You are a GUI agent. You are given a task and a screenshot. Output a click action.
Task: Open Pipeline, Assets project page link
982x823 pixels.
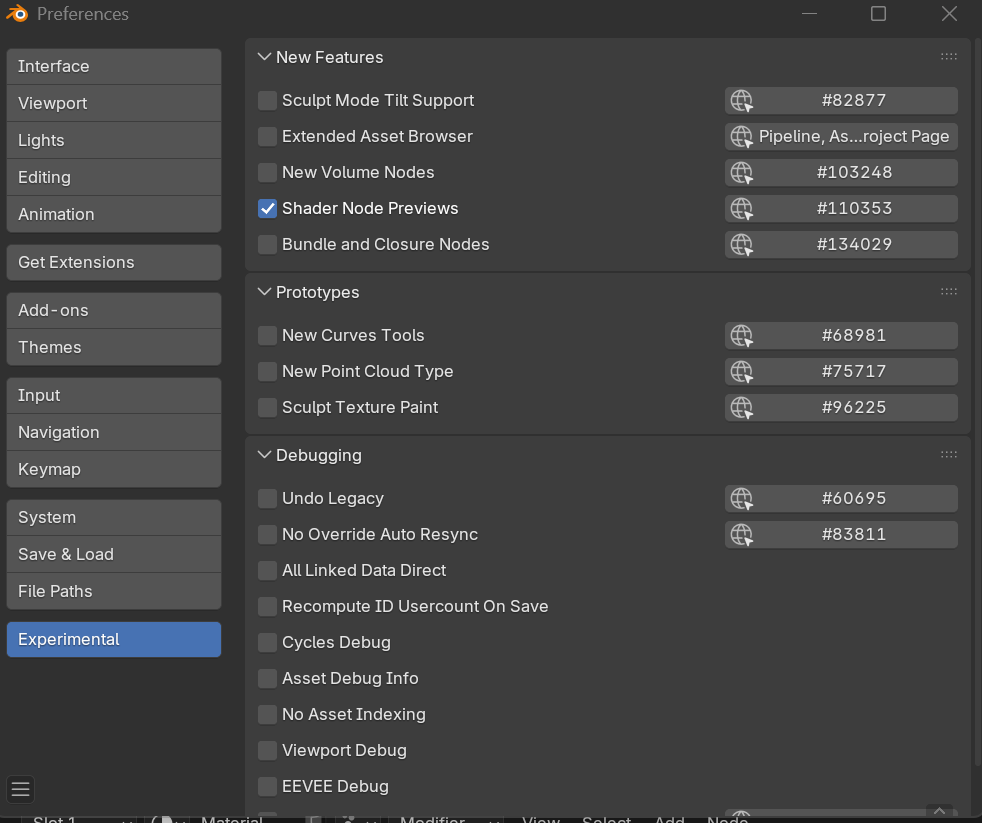coord(841,137)
